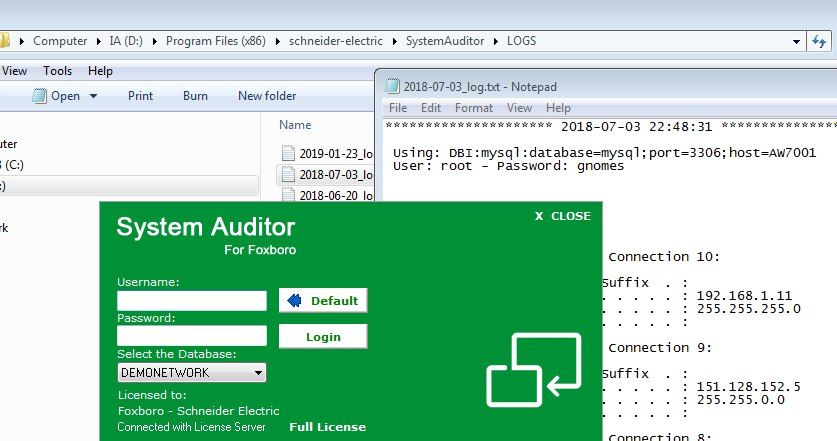
Task: Navigate to Program Files (x86) breadcrumb
Action: click(216, 41)
